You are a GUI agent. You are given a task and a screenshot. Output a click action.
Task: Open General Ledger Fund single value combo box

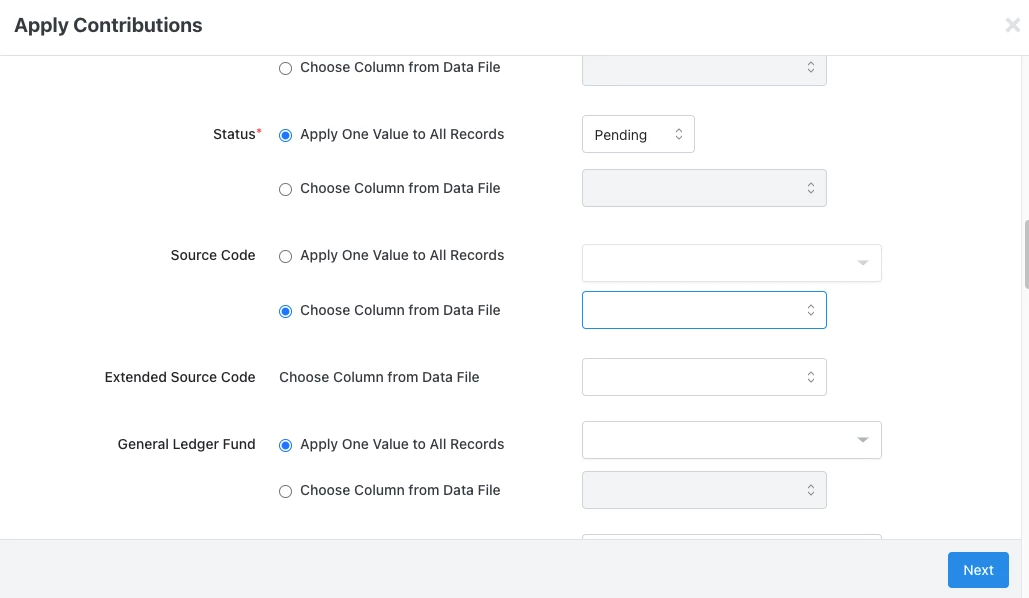pyautogui.click(x=732, y=440)
